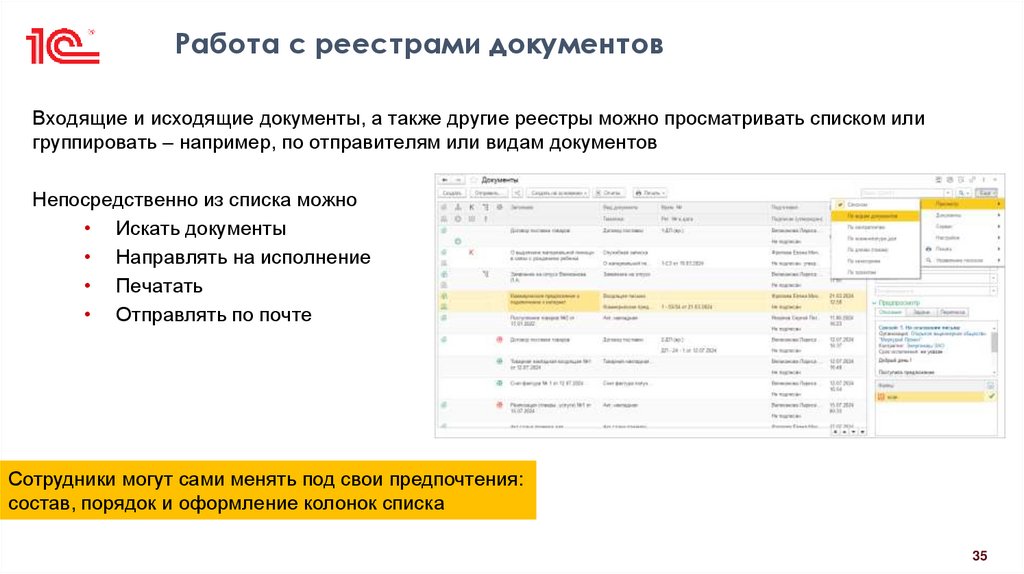Select По контрагентам view
The width and height of the screenshot is (1024, 574).
click(x=875, y=227)
